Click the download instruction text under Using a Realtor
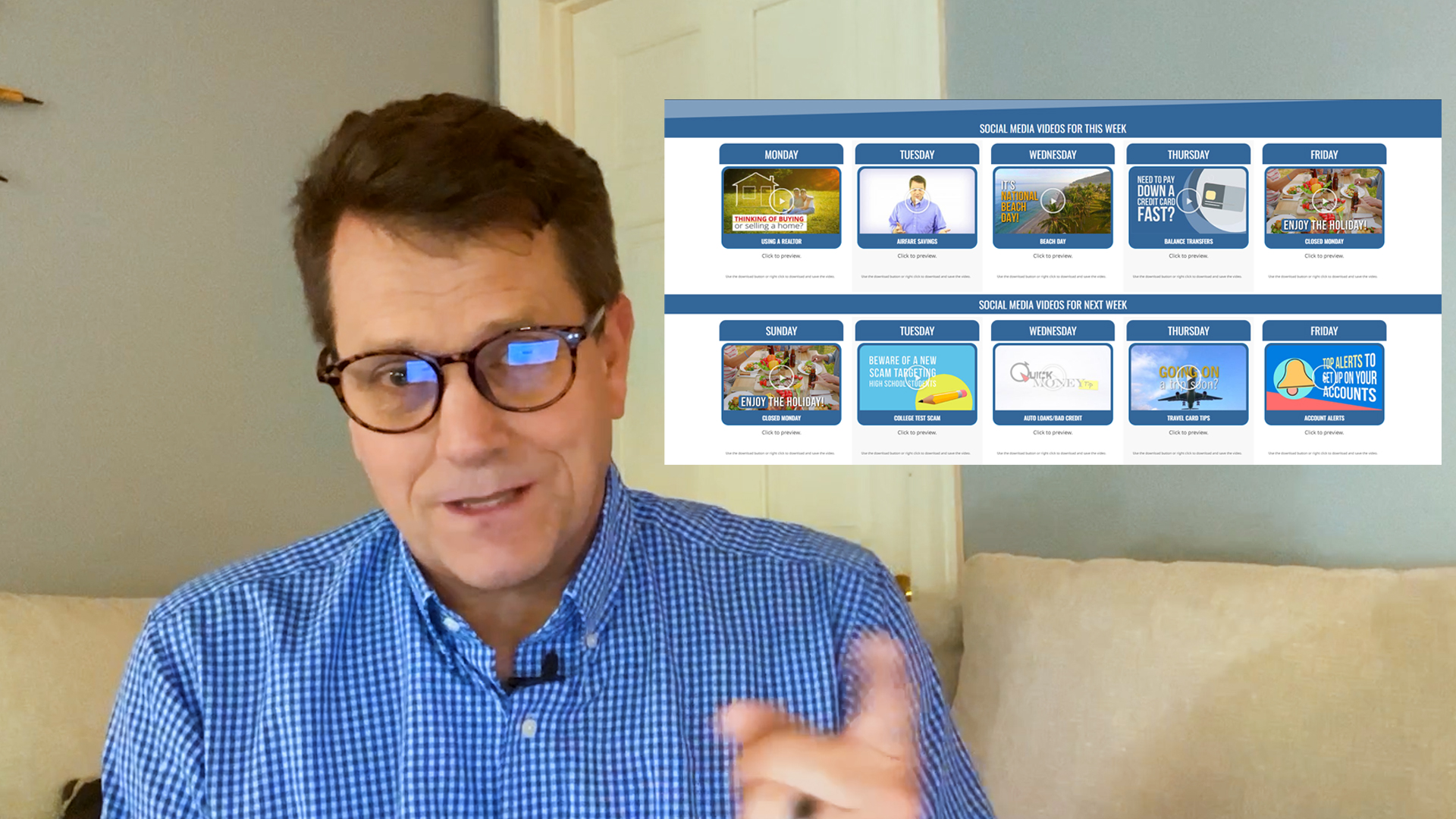Screen dimensions: 1456x819 [780, 276]
